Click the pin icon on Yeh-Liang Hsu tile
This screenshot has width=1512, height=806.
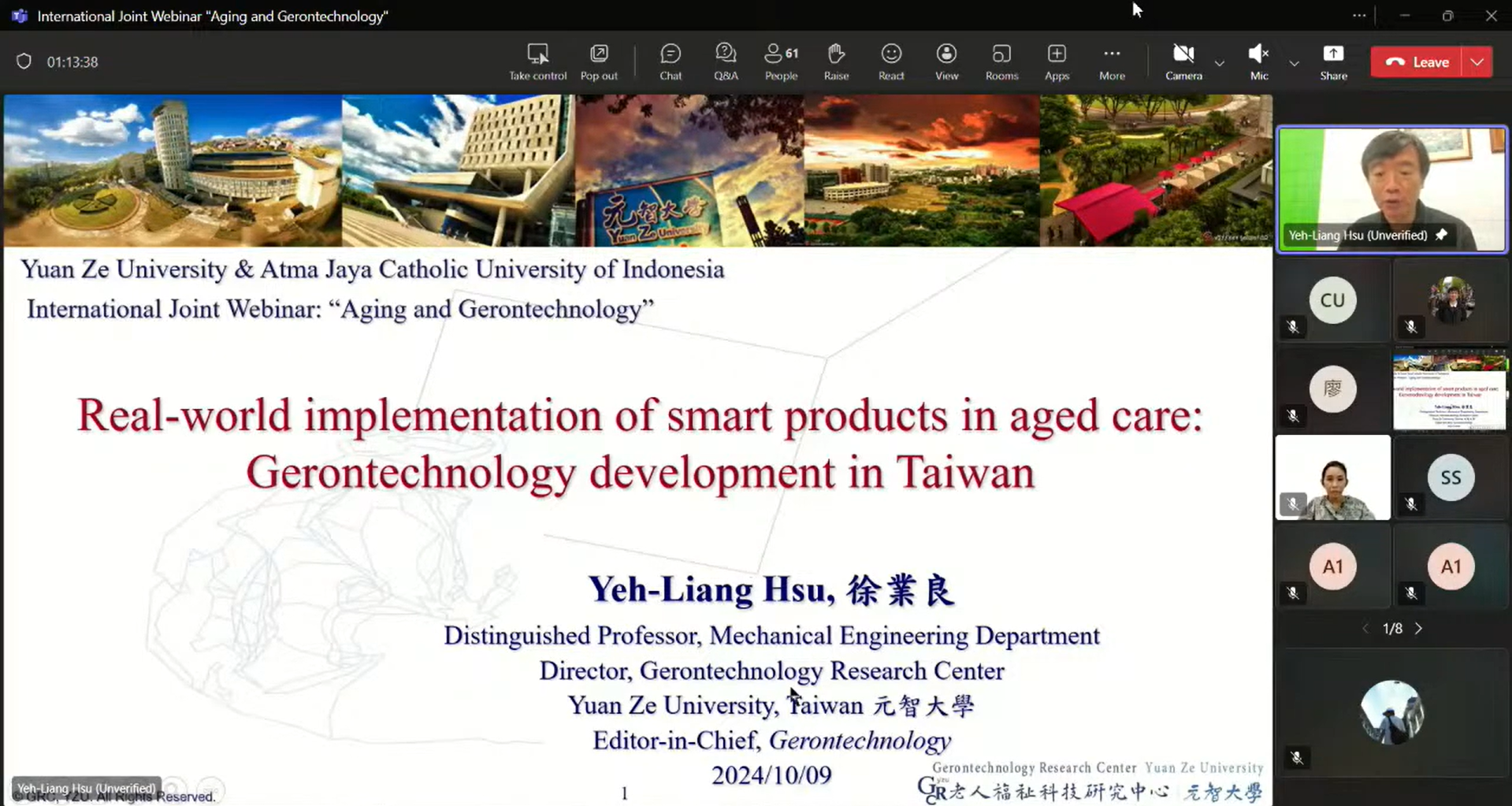coord(1441,235)
